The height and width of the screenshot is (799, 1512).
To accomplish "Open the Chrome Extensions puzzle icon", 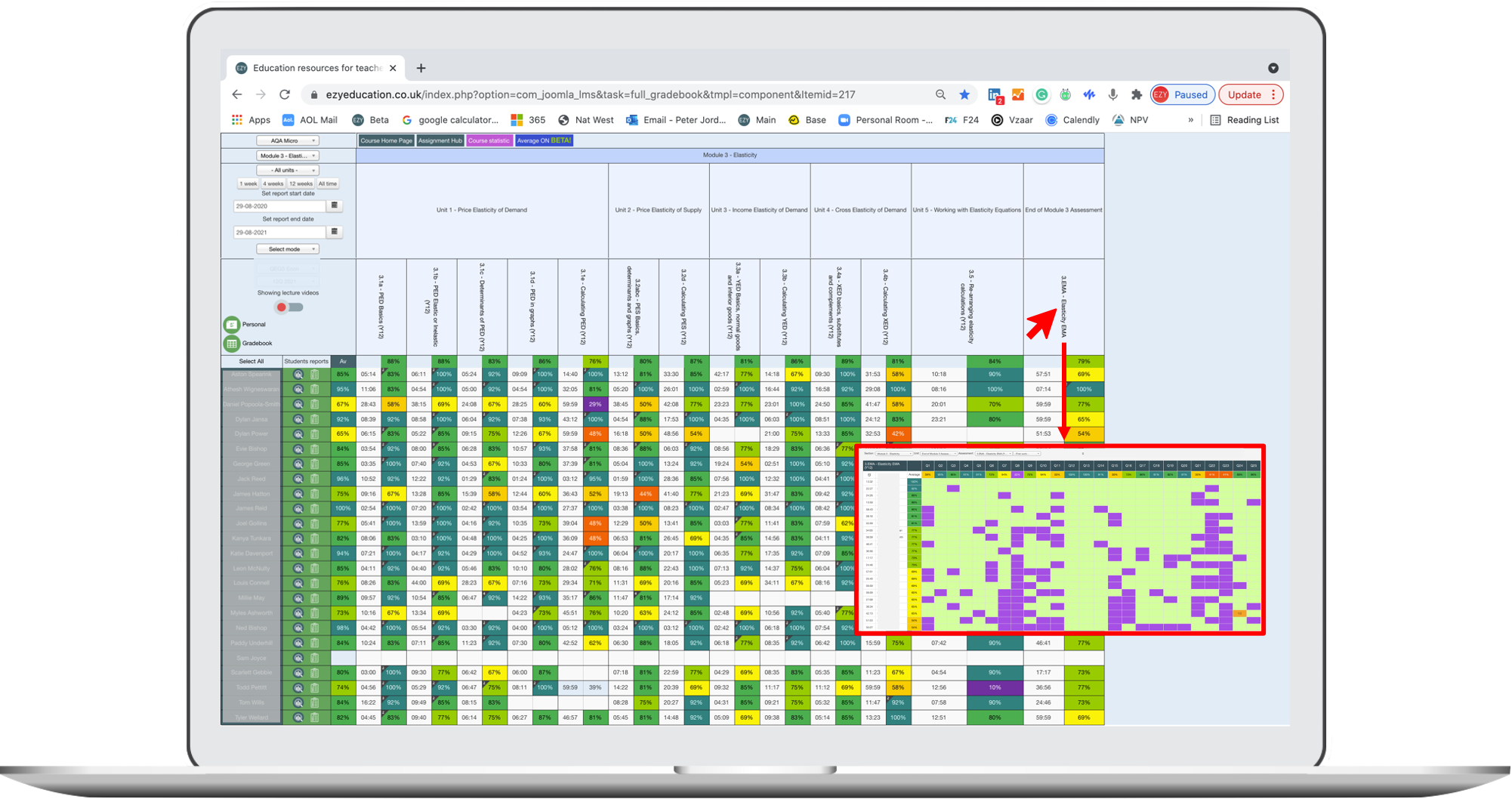I will pyautogui.click(x=1136, y=94).
